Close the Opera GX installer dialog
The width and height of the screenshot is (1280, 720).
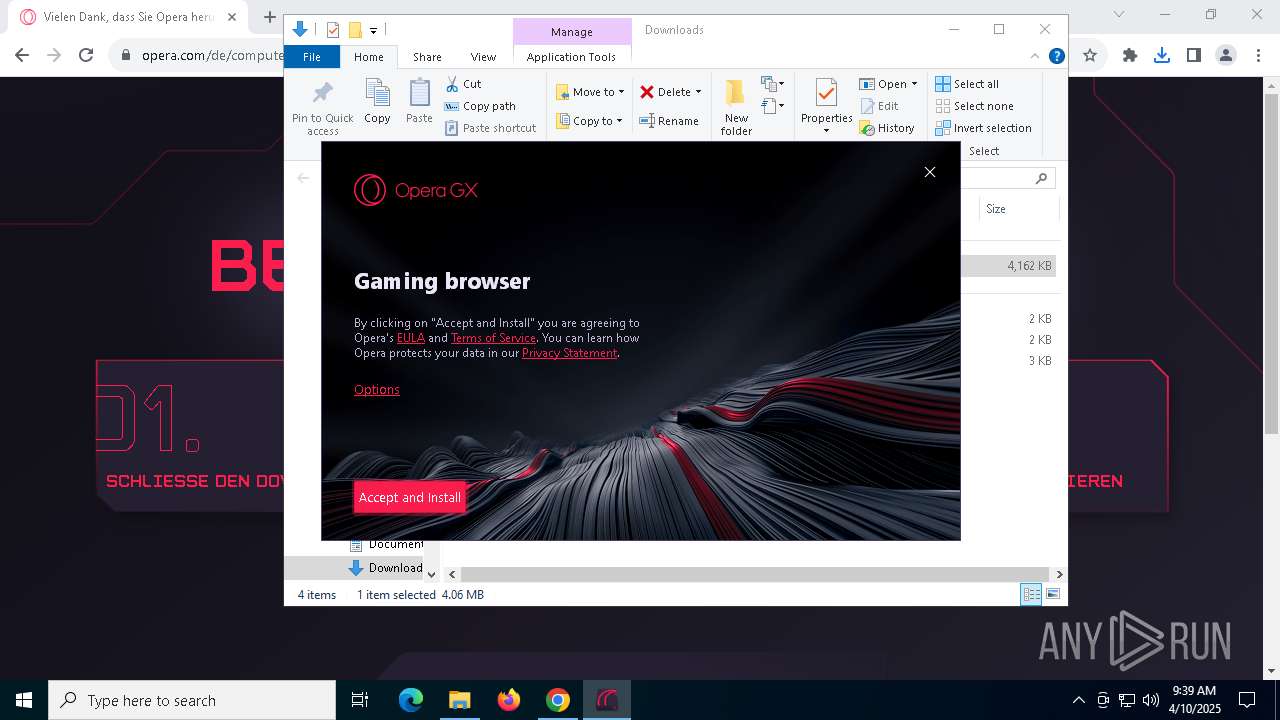tap(930, 172)
